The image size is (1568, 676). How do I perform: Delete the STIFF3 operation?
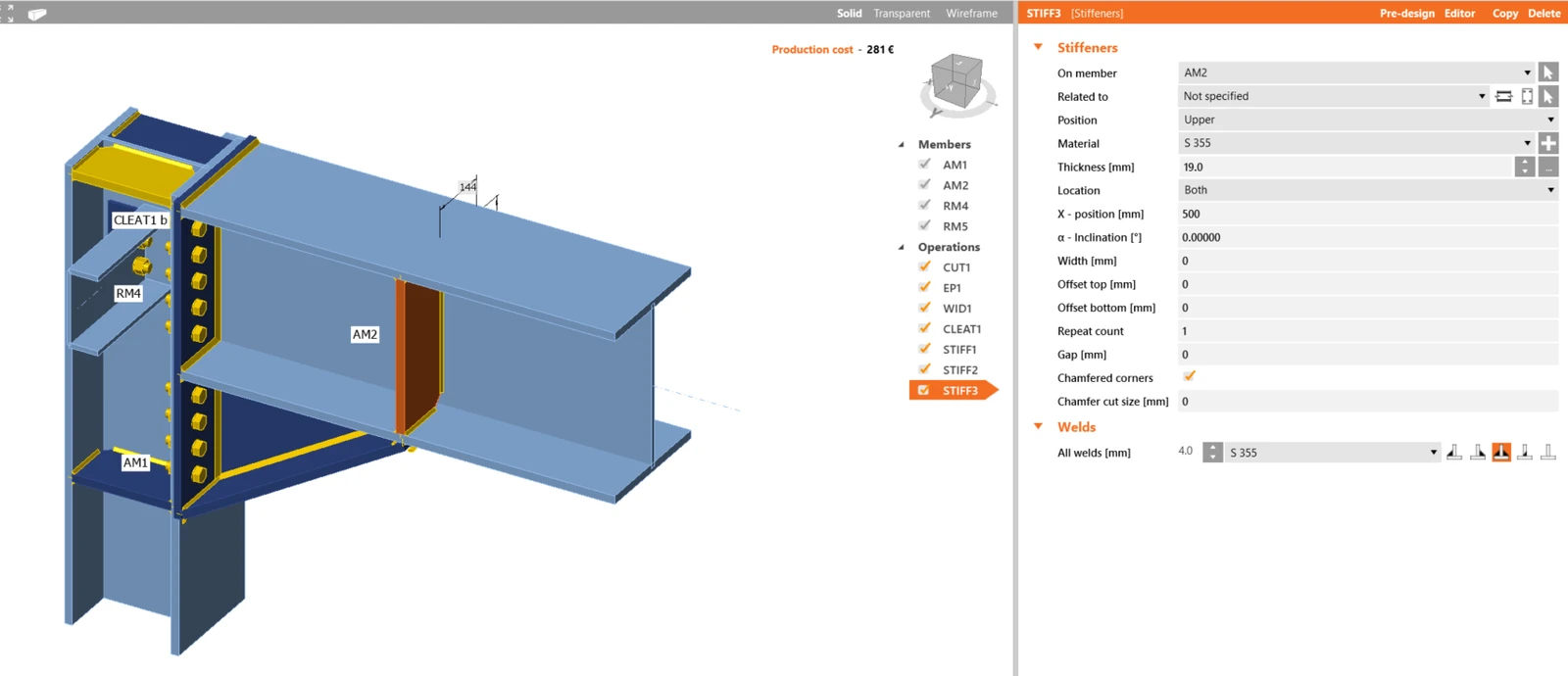click(x=1543, y=13)
